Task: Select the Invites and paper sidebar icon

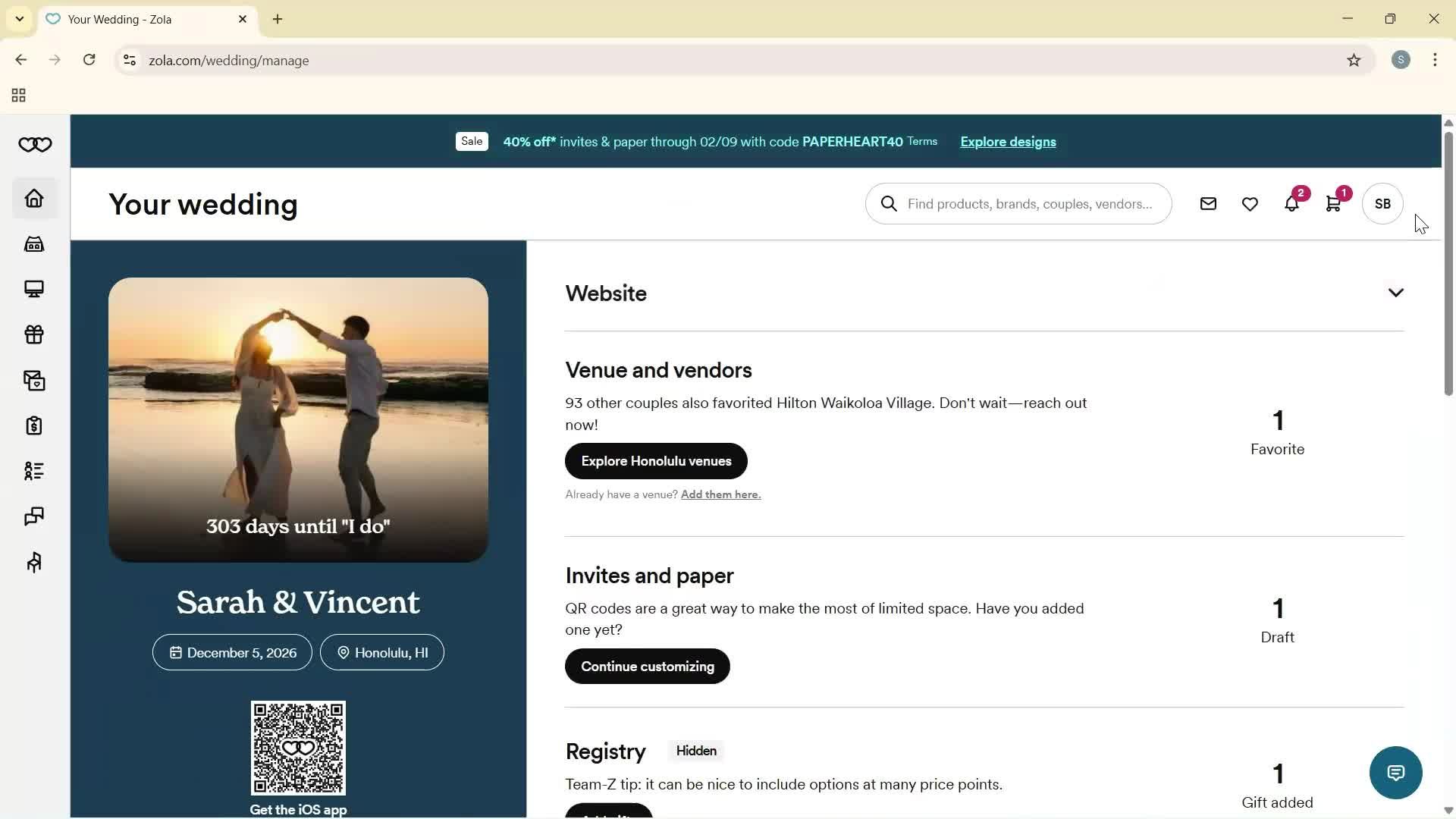Action: click(33, 380)
